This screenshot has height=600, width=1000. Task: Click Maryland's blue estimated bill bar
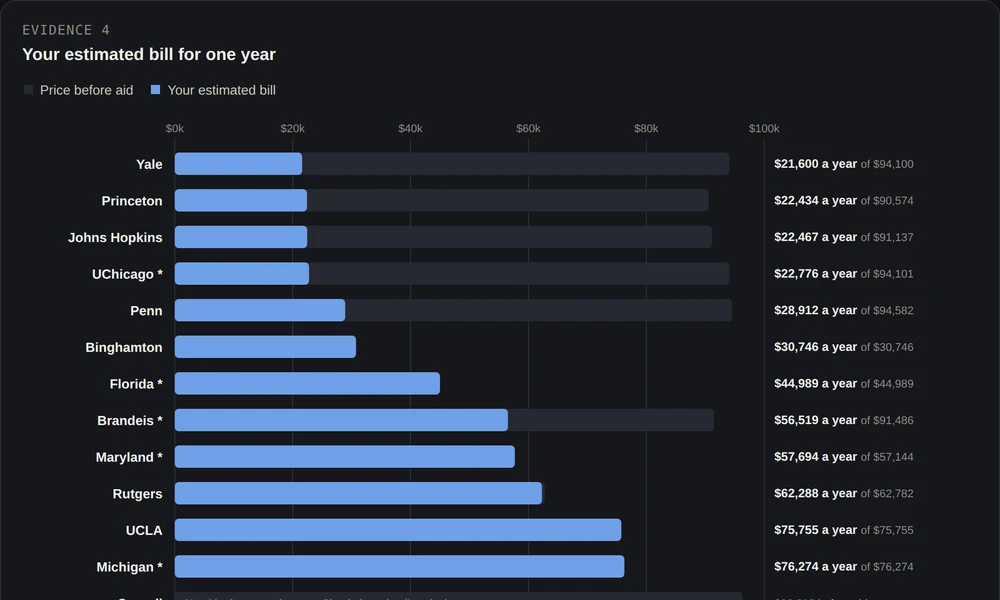pyautogui.click(x=345, y=457)
